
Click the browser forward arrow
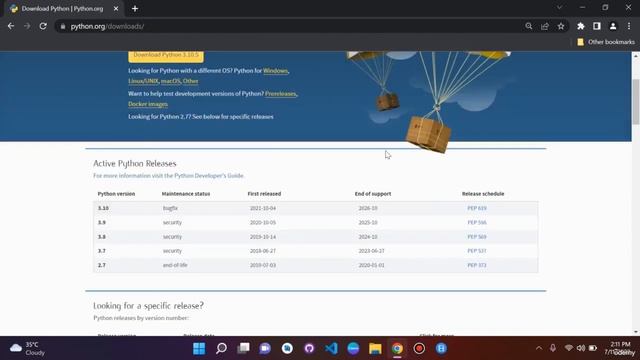27,26
